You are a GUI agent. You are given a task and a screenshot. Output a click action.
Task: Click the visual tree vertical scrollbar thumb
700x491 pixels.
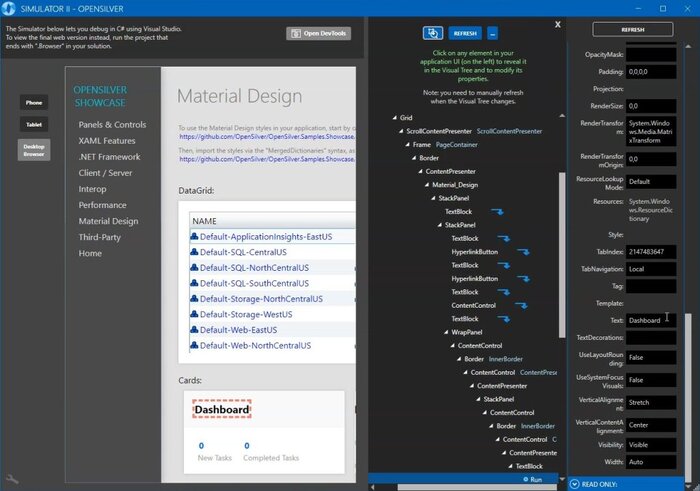click(x=562, y=254)
